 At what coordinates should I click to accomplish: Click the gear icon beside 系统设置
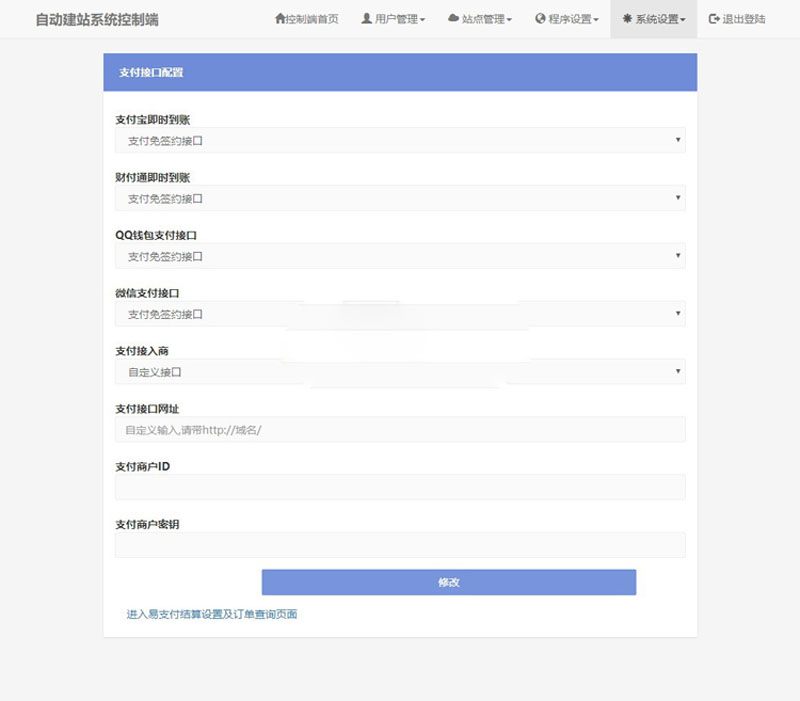627,19
